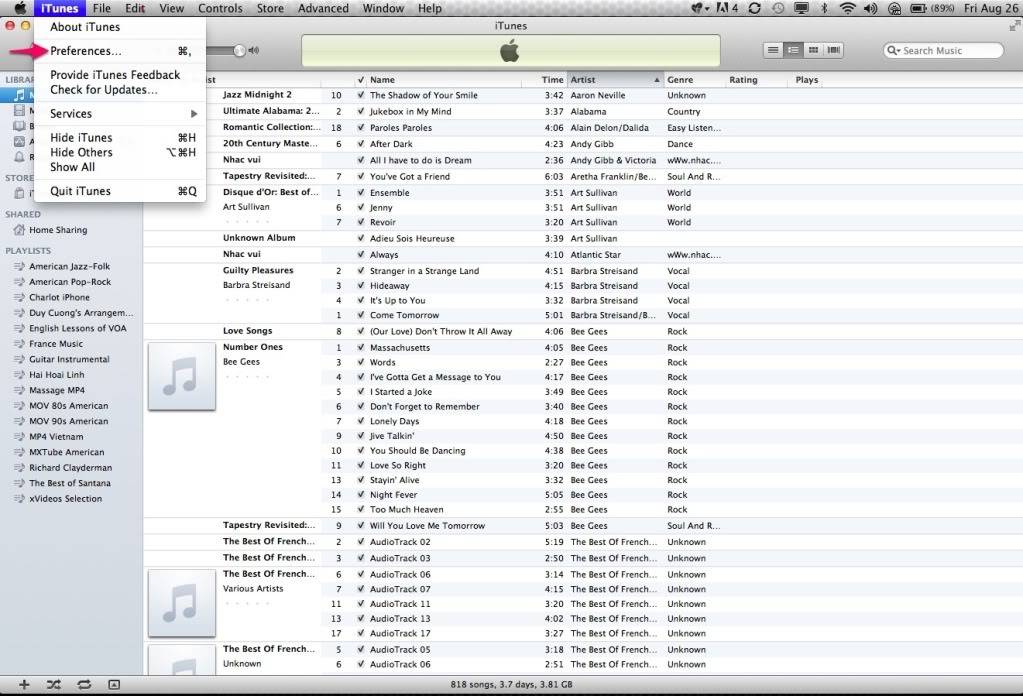Choose Preferences… from the iTunes menu

click(x=121, y=51)
